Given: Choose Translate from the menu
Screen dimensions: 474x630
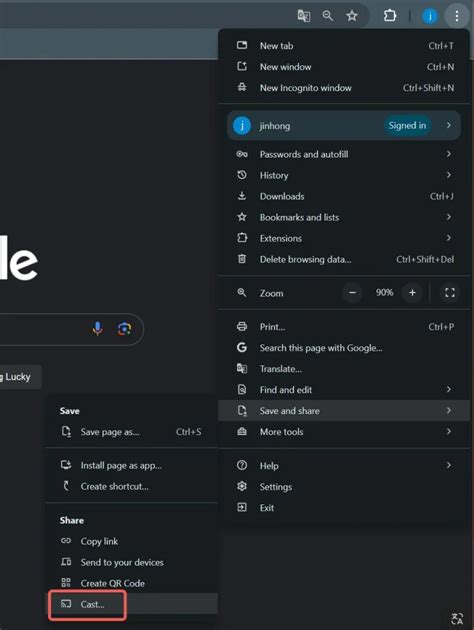Looking at the screenshot, I should click(x=344, y=368).
